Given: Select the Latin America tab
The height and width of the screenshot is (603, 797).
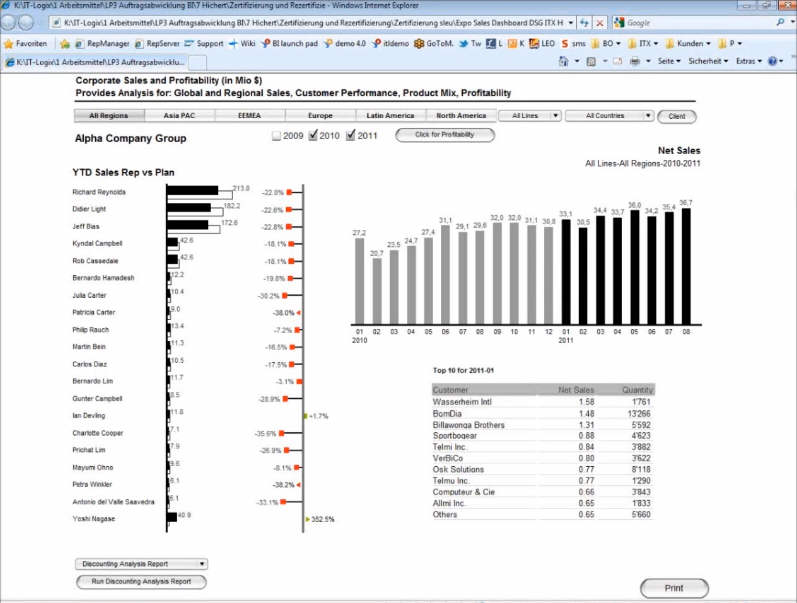Looking at the screenshot, I should 390,116.
